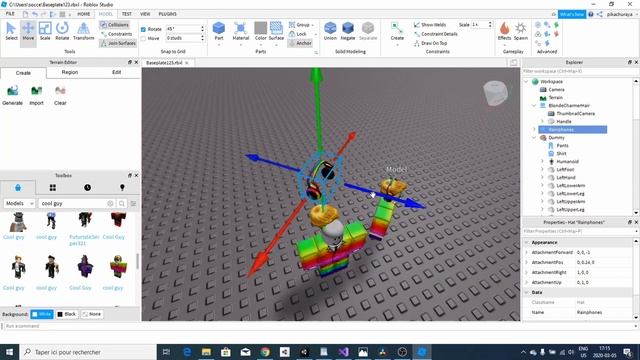Switch to the TEST ribbon tab
640x360 pixels.
tap(127, 14)
